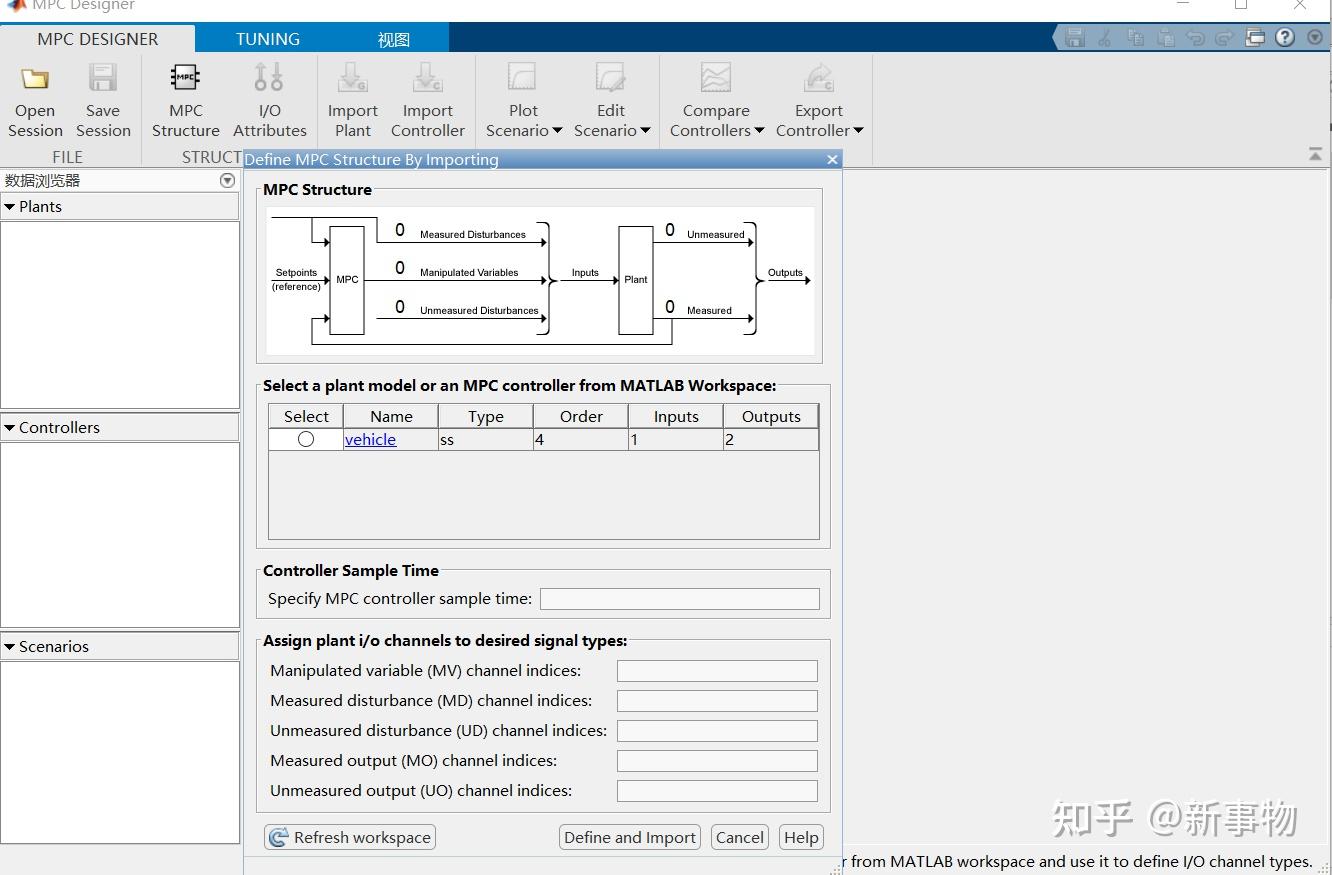Open the Plot Scenario dropdown arrow
This screenshot has width=1332, height=875.
click(557, 130)
